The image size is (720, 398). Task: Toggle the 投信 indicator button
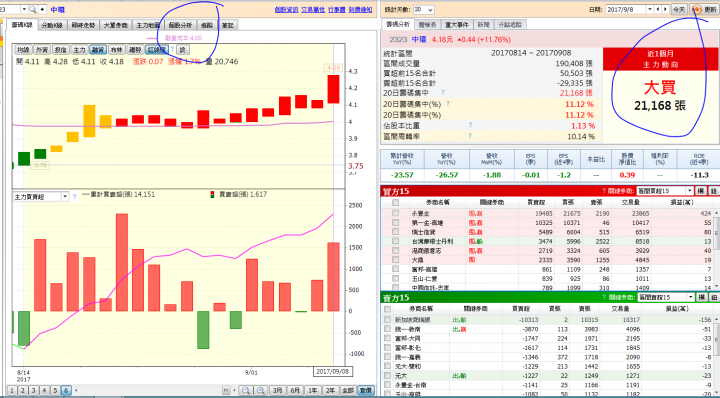[60, 50]
